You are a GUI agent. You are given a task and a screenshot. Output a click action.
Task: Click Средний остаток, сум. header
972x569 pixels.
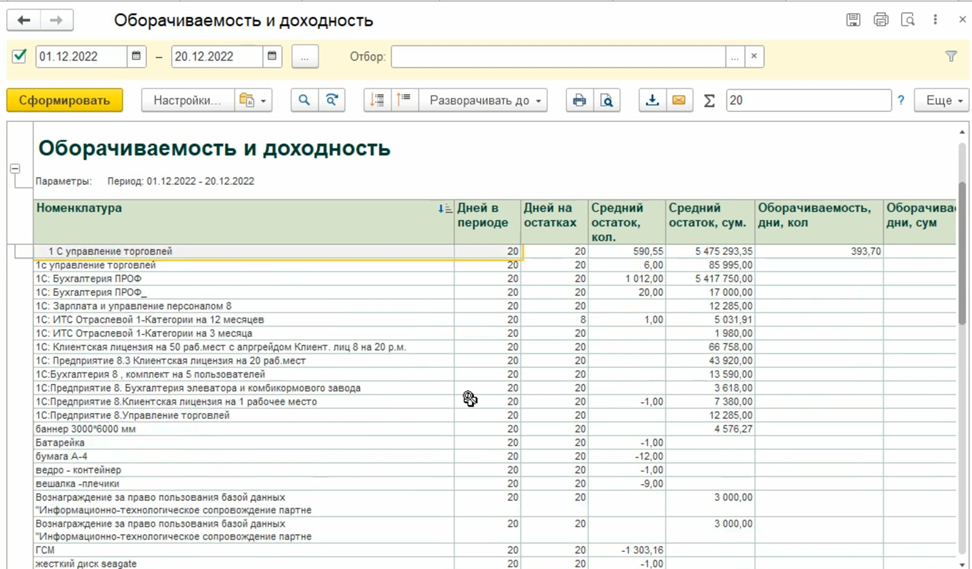[711, 221]
